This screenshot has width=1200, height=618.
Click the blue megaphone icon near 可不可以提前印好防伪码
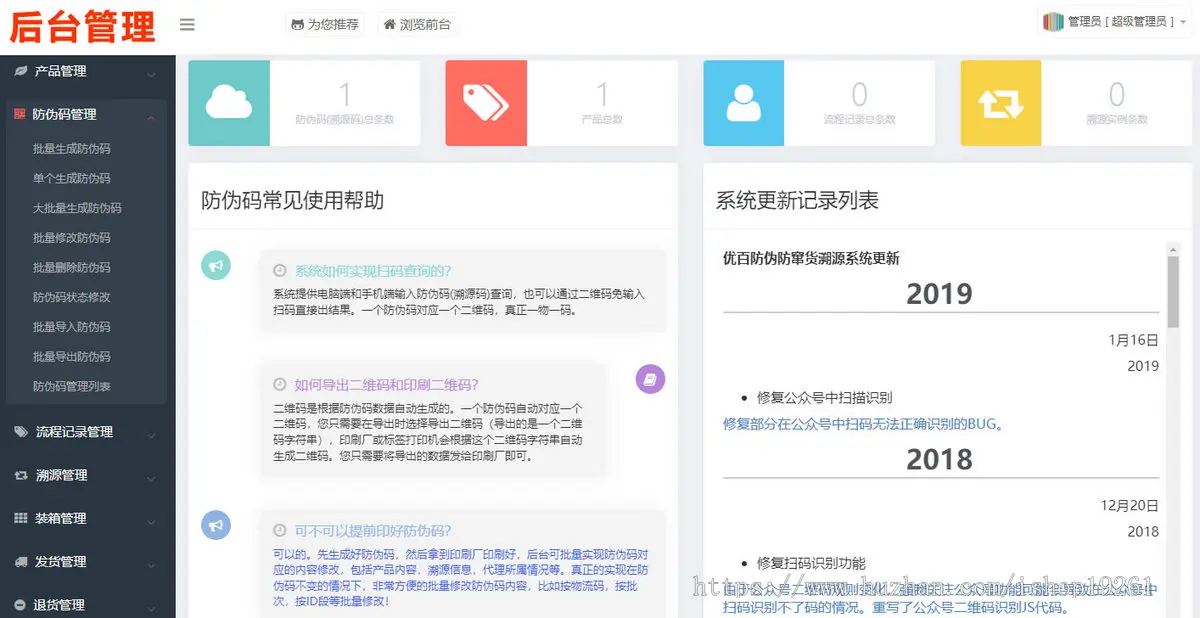pos(216,525)
